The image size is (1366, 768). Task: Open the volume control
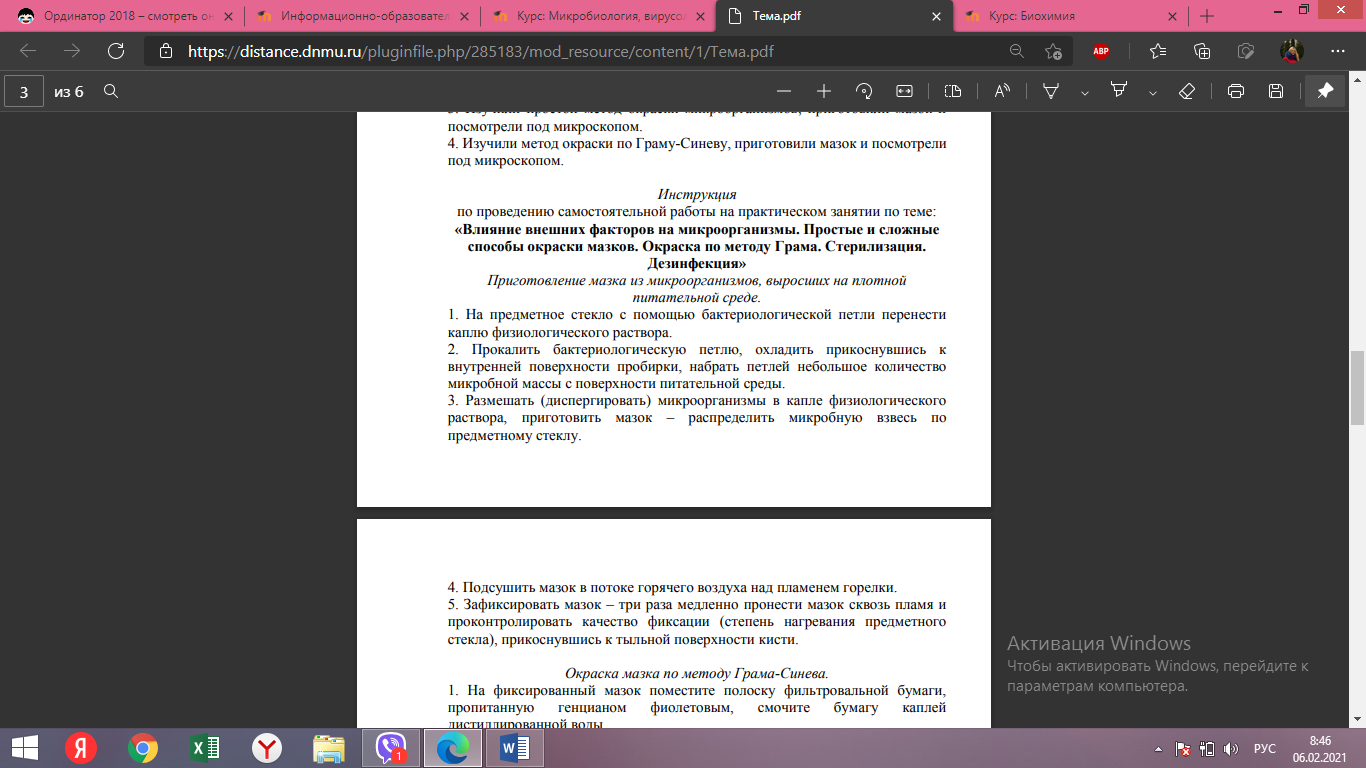pos(1231,748)
